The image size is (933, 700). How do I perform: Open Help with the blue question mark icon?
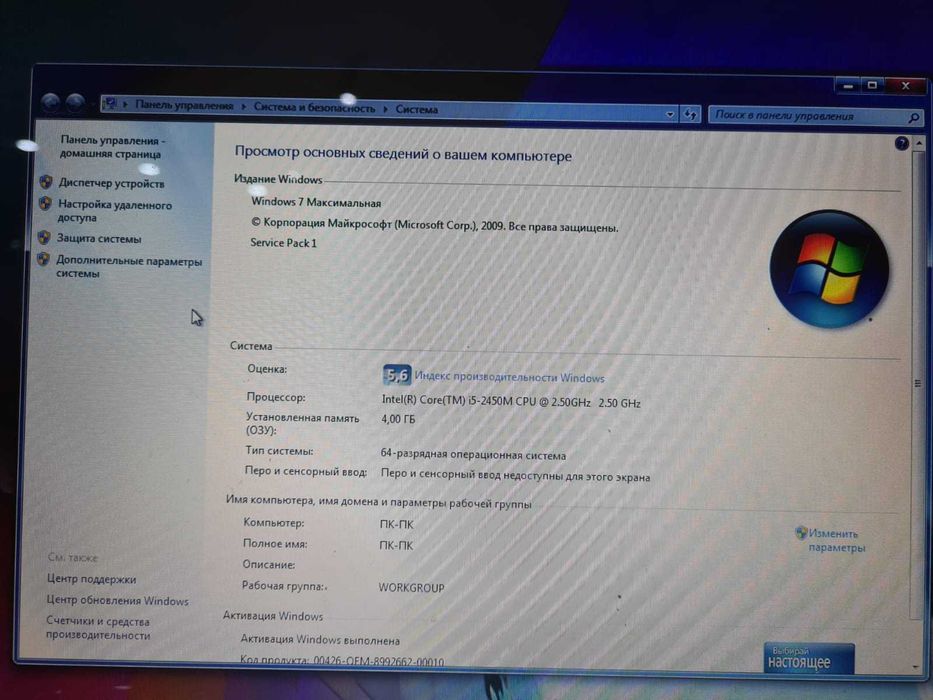(901, 143)
